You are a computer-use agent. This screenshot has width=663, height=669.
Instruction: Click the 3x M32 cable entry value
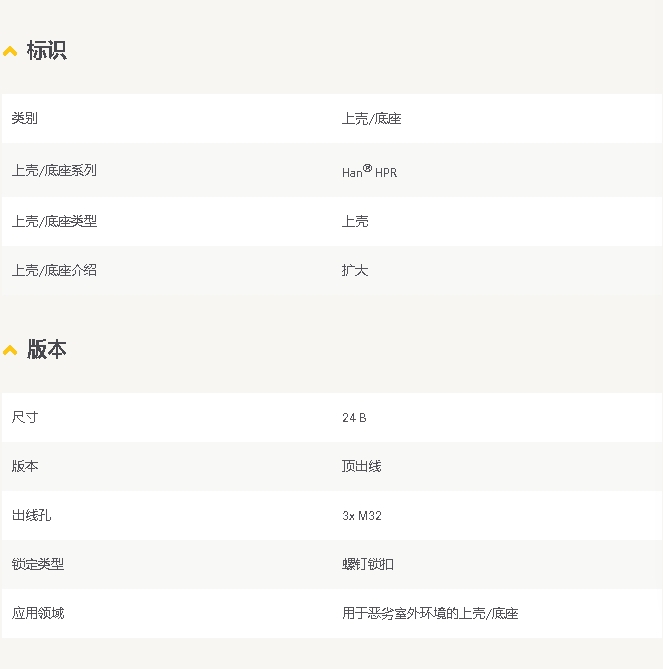pos(361,516)
